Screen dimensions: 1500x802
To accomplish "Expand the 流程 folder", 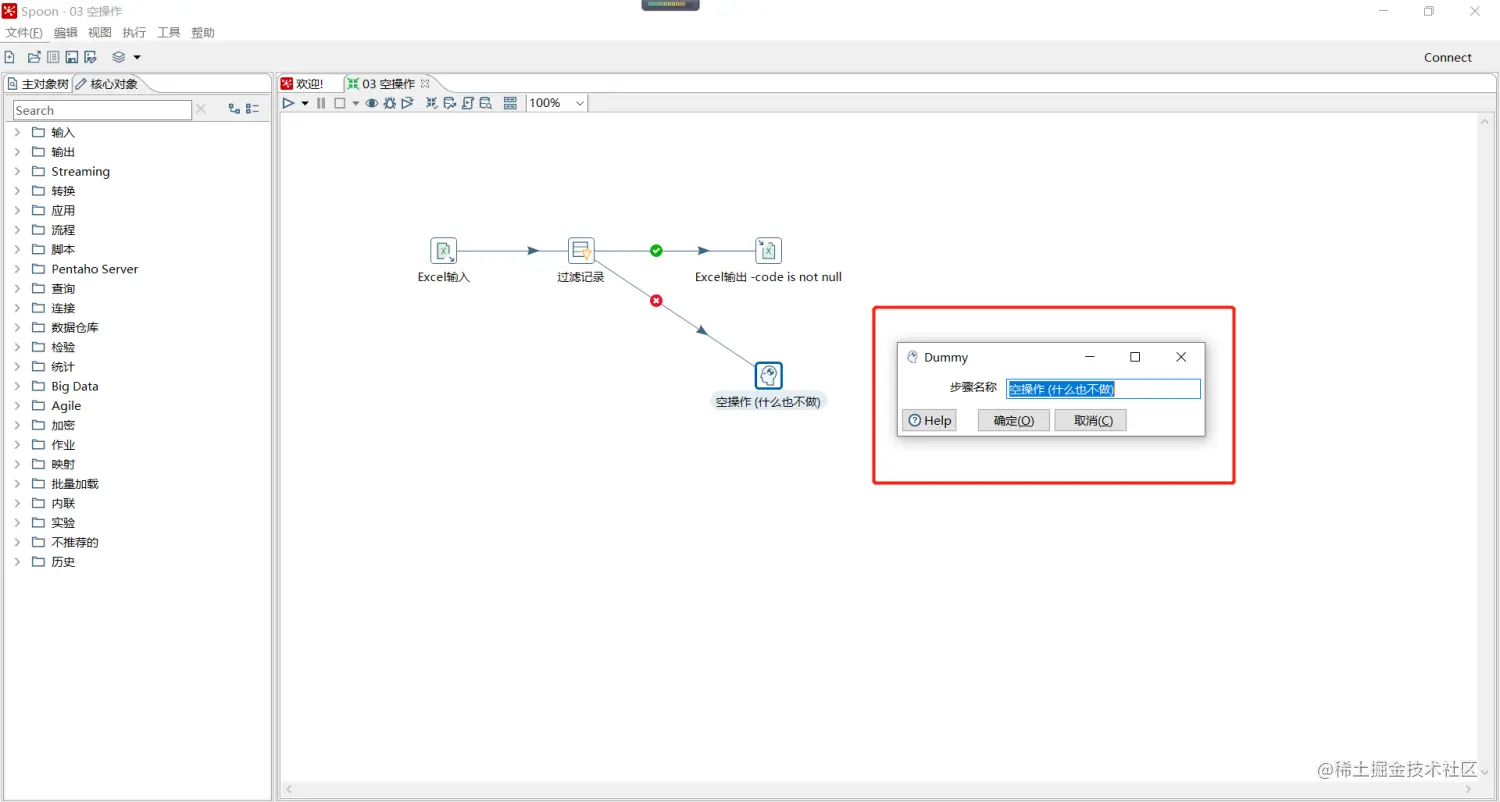I will click(x=17, y=230).
